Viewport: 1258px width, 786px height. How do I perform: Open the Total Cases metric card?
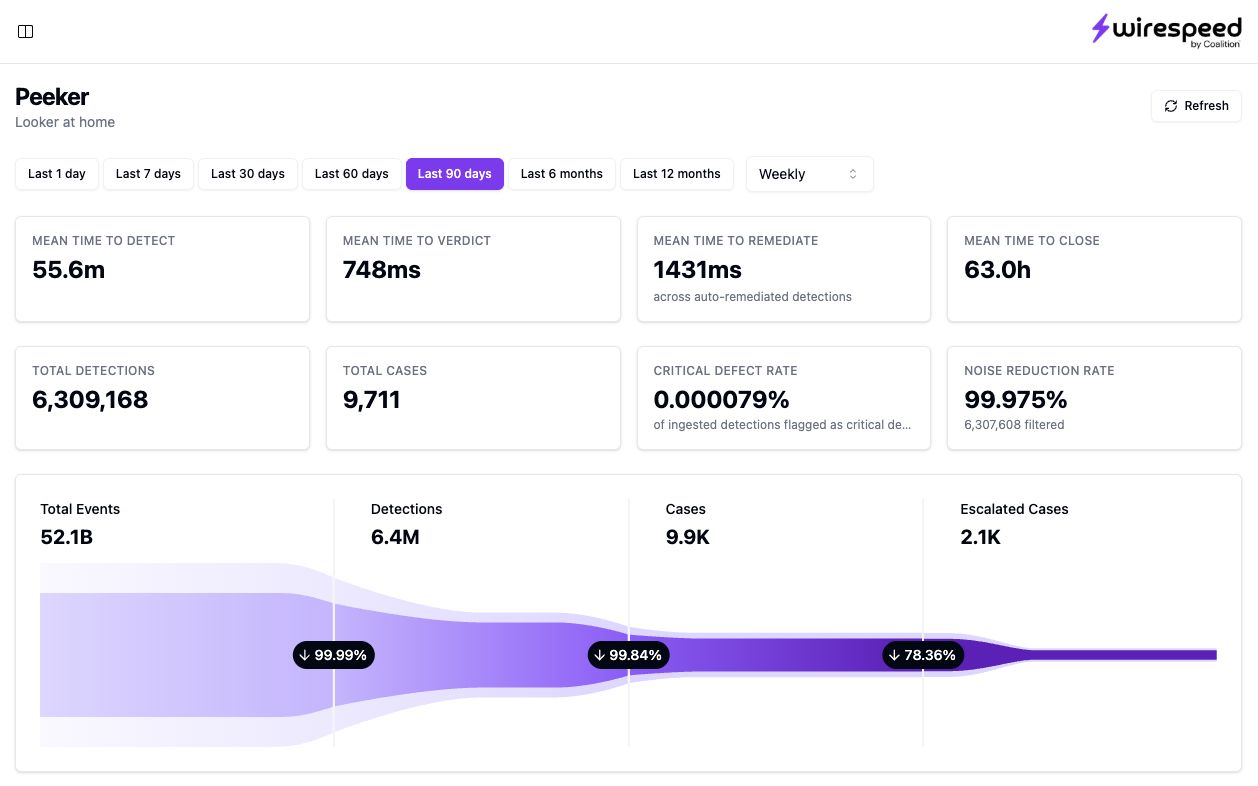(473, 398)
